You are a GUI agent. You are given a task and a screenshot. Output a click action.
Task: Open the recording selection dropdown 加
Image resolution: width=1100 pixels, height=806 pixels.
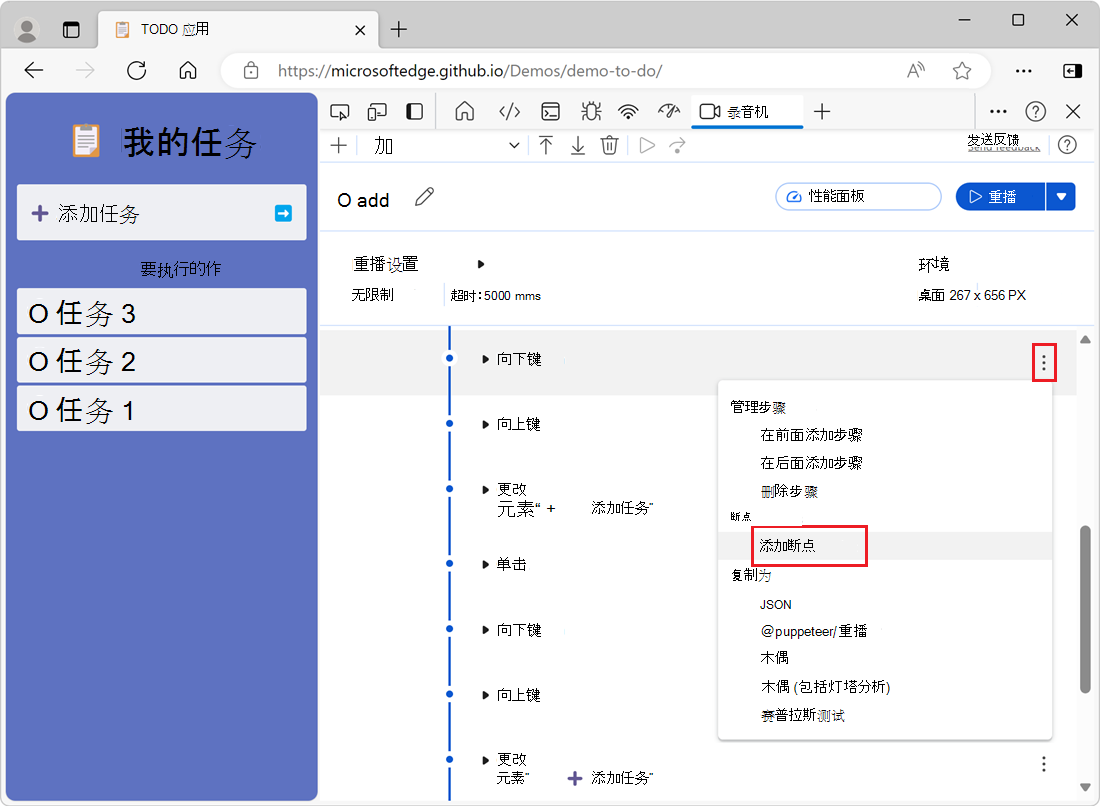point(447,145)
